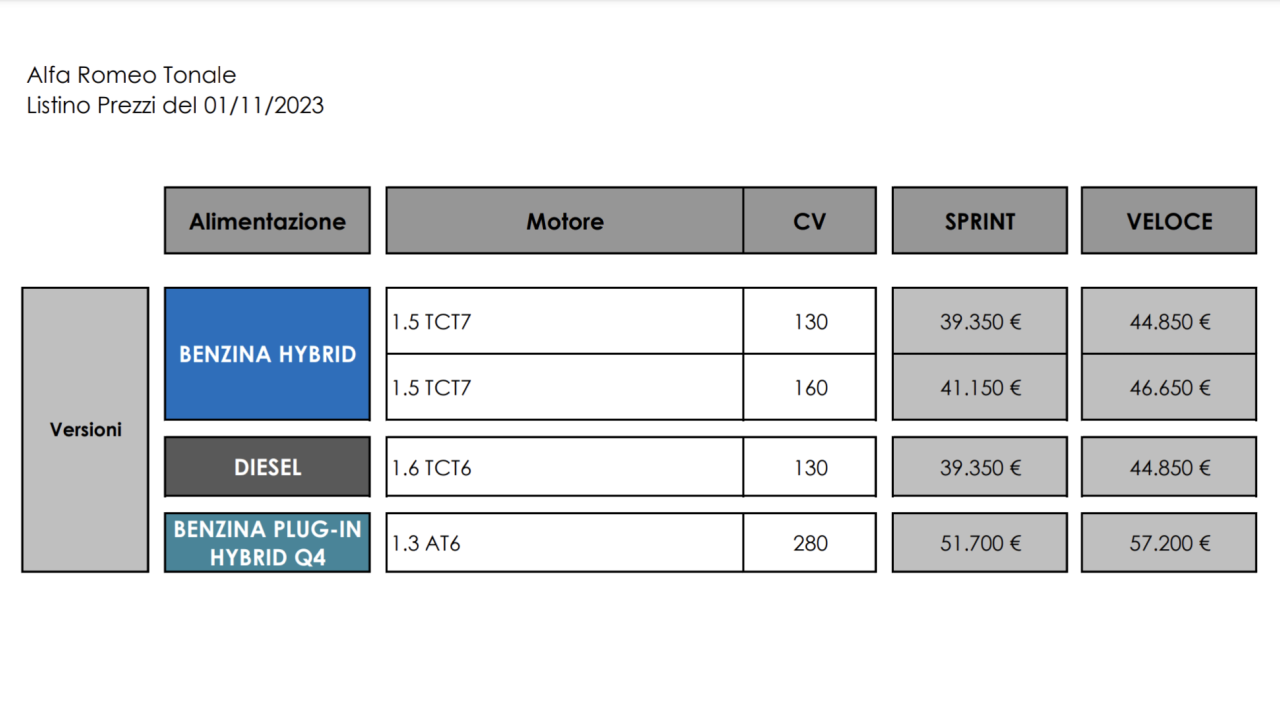Select the SPRINT trim header

[979, 221]
